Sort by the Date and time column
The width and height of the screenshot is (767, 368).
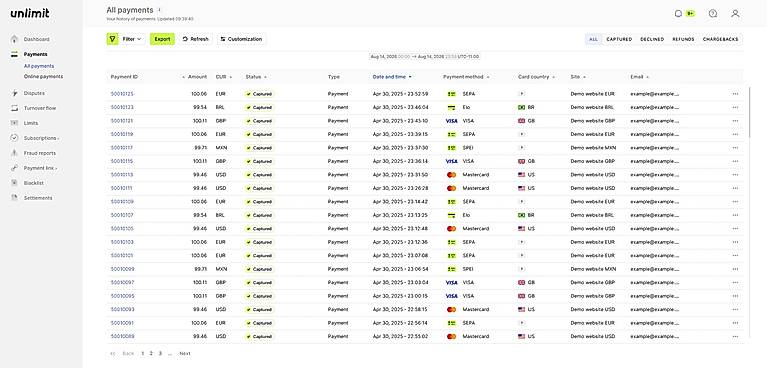(x=392, y=77)
